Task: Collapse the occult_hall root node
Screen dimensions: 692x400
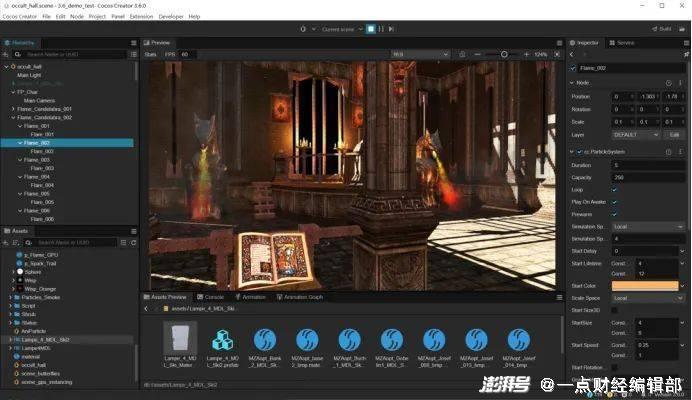Action: click(x=6, y=67)
